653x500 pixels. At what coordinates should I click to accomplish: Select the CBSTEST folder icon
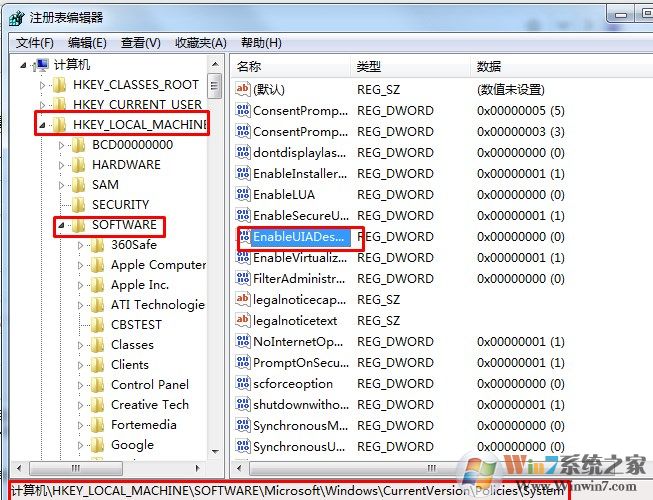click(98, 324)
